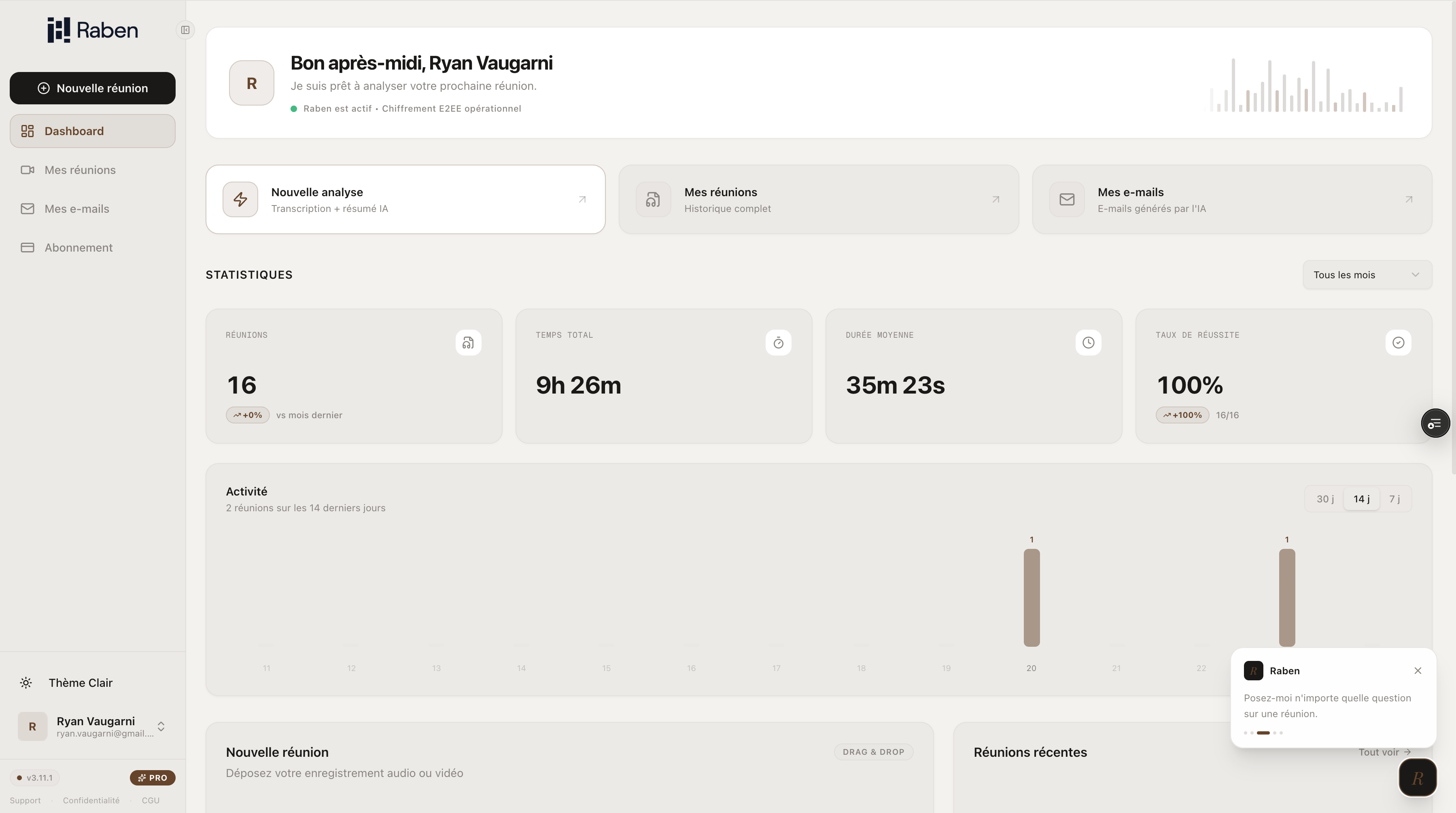Switch activity chart to 14 j
Screen dimensions: 1456x813
coord(1361,499)
